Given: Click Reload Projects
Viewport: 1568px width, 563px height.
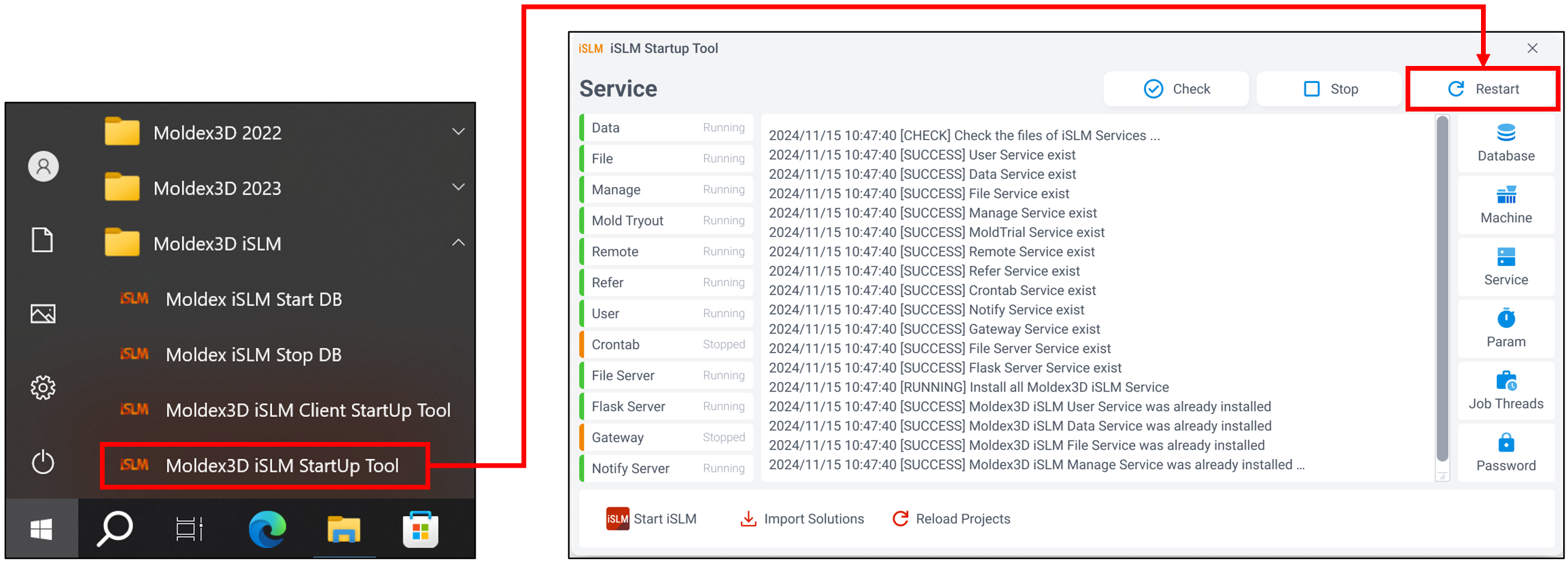Looking at the screenshot, I should [952, 519].
